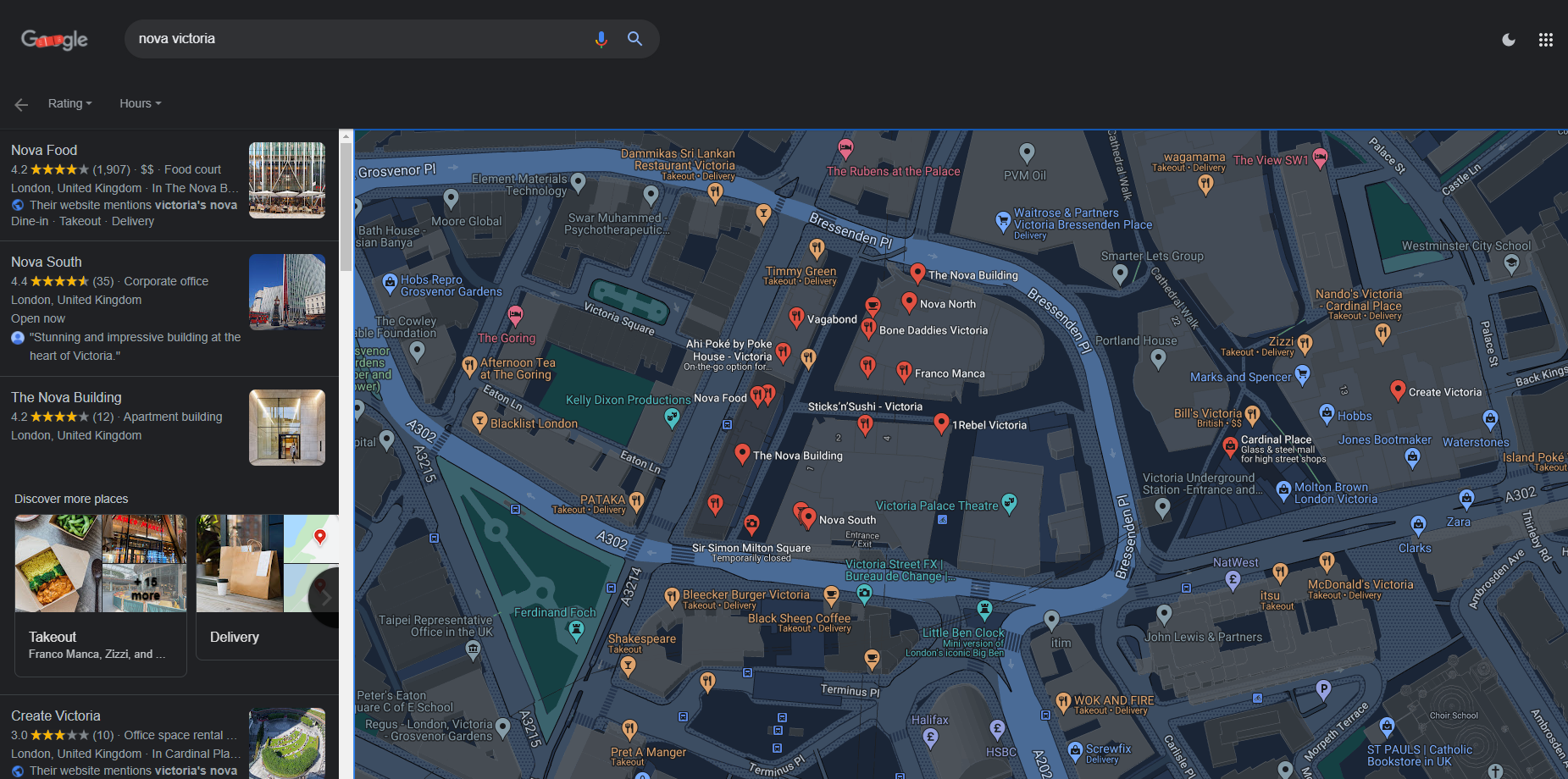
Task: Select the Bone Daddies Victoria pin
Action: (x=868, y=328)
